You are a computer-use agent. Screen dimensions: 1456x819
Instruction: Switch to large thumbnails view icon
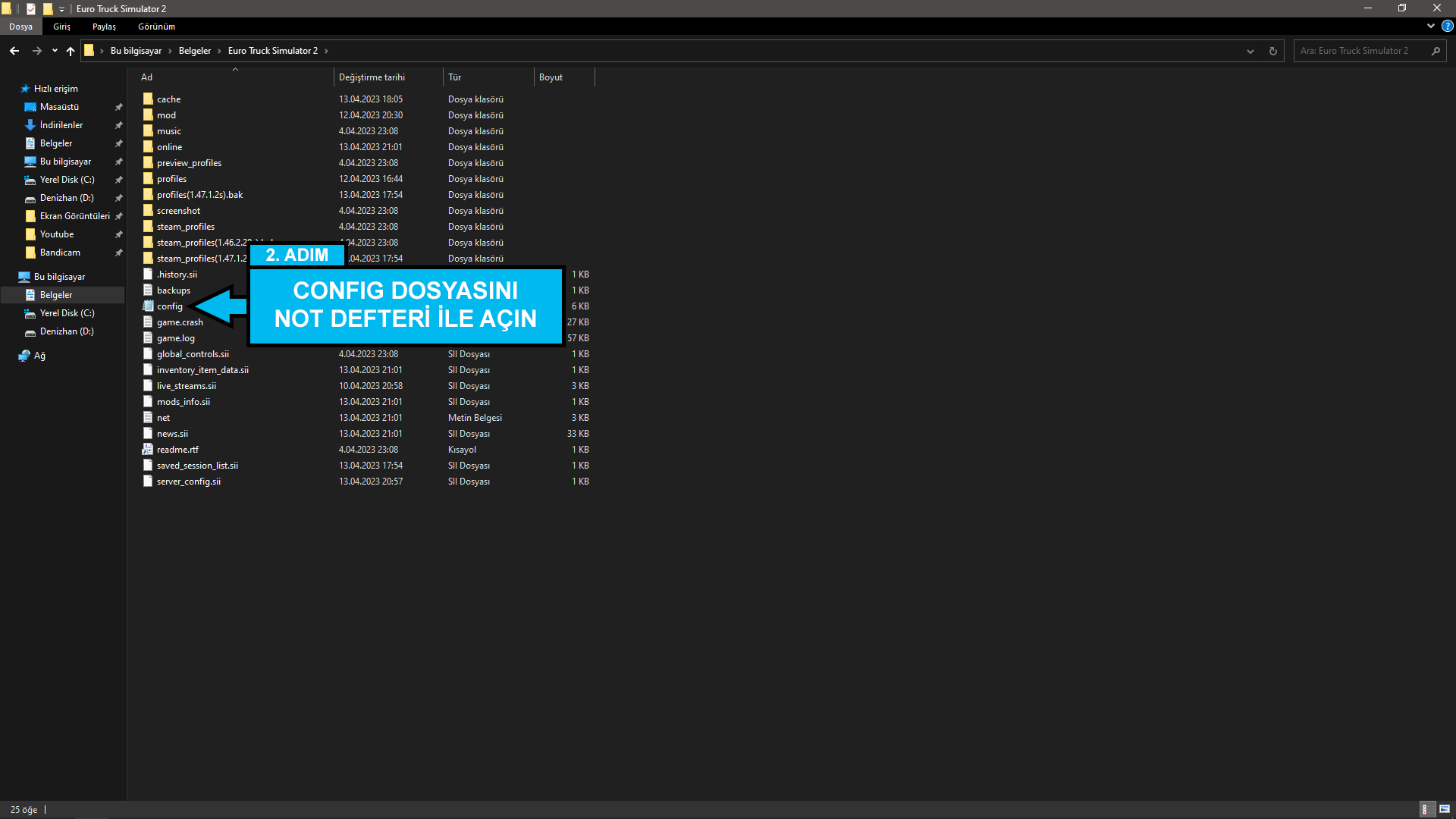coord(1445,809)
